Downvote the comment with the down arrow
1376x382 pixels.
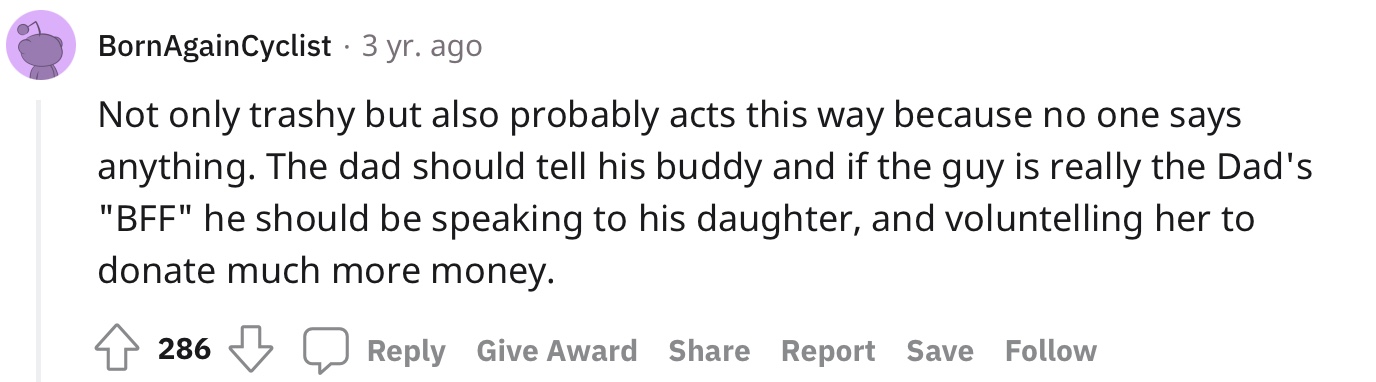tap(250, 350)
